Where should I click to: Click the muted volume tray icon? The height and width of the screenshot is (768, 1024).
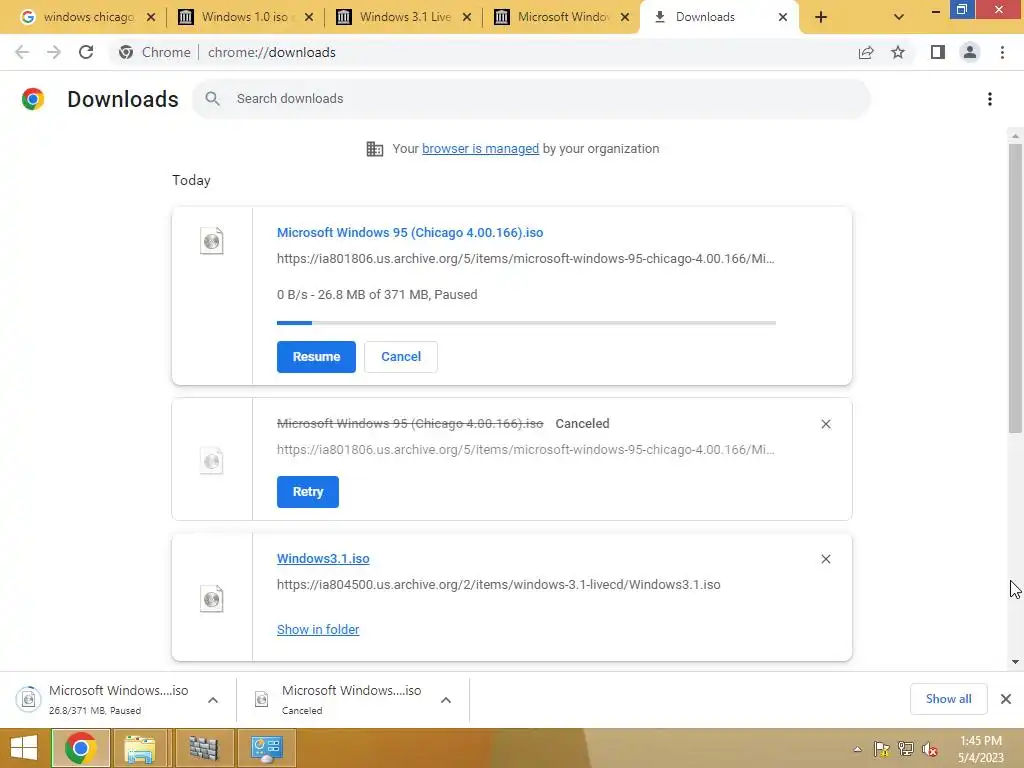[x=930, y=749]
